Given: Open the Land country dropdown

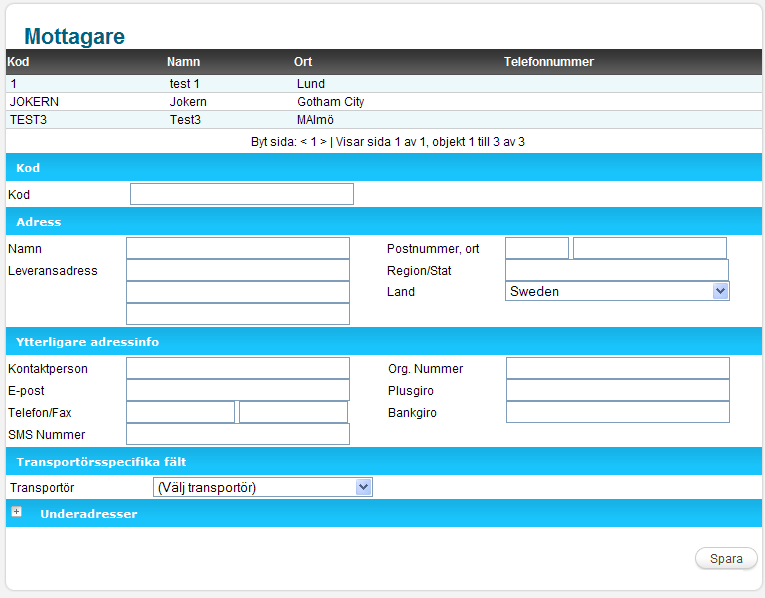Looking at the screenshot, I should click(x=617, y=291).
